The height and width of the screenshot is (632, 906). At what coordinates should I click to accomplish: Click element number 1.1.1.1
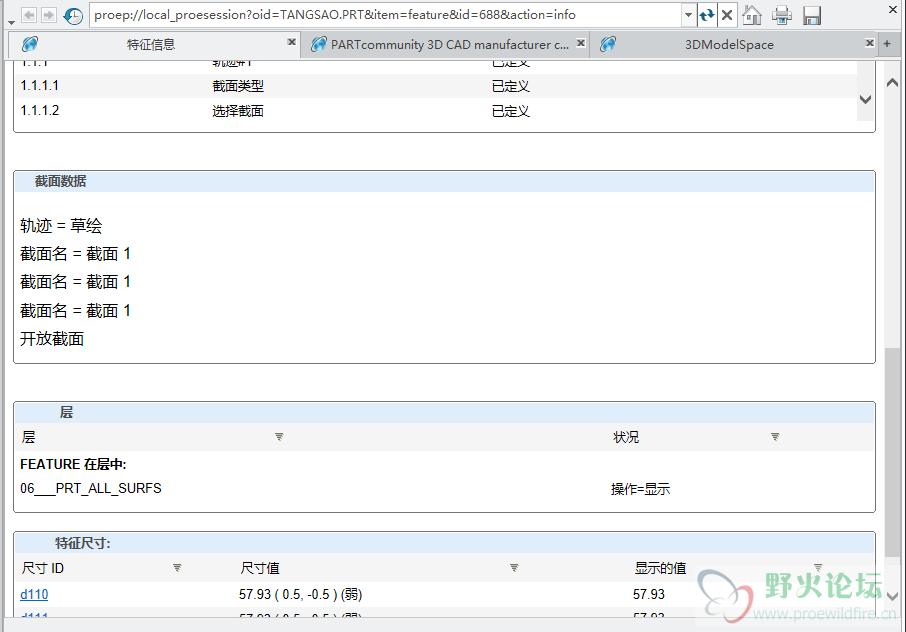point(40,86)
